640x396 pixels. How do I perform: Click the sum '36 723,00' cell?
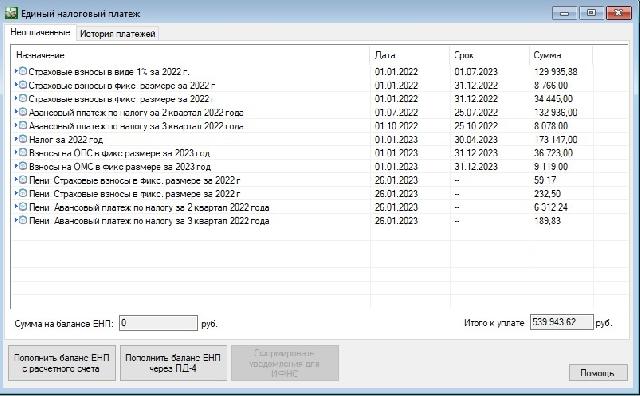553,153
